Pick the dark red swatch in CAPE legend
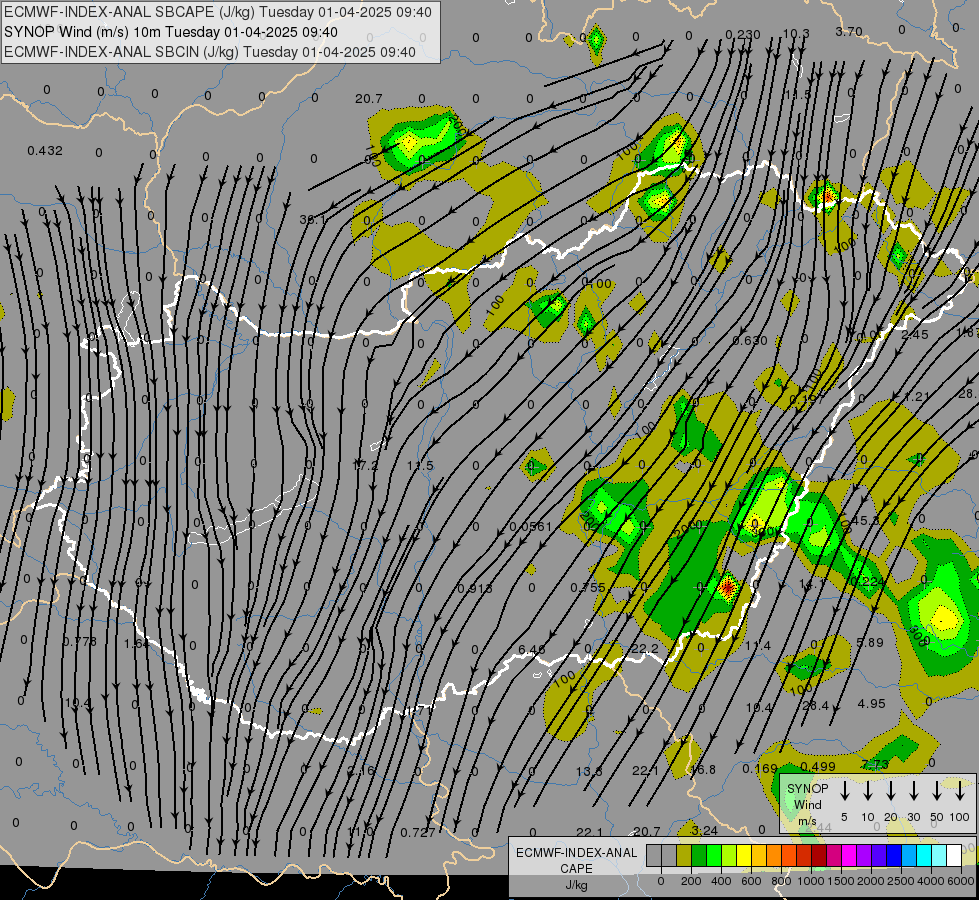 [x=819, y=855]
